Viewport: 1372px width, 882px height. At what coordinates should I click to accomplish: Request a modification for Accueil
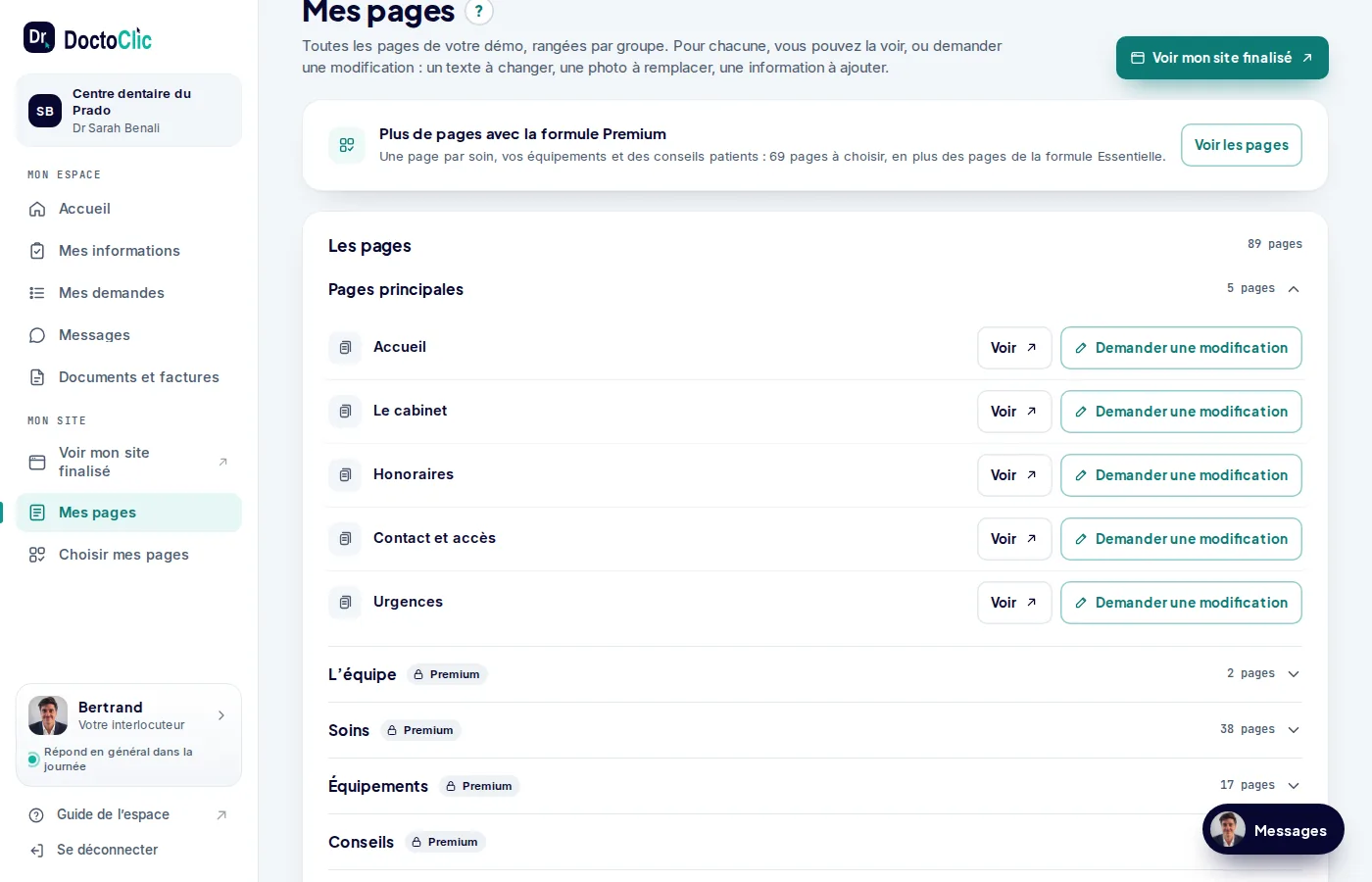click(x=1181, y=348)
